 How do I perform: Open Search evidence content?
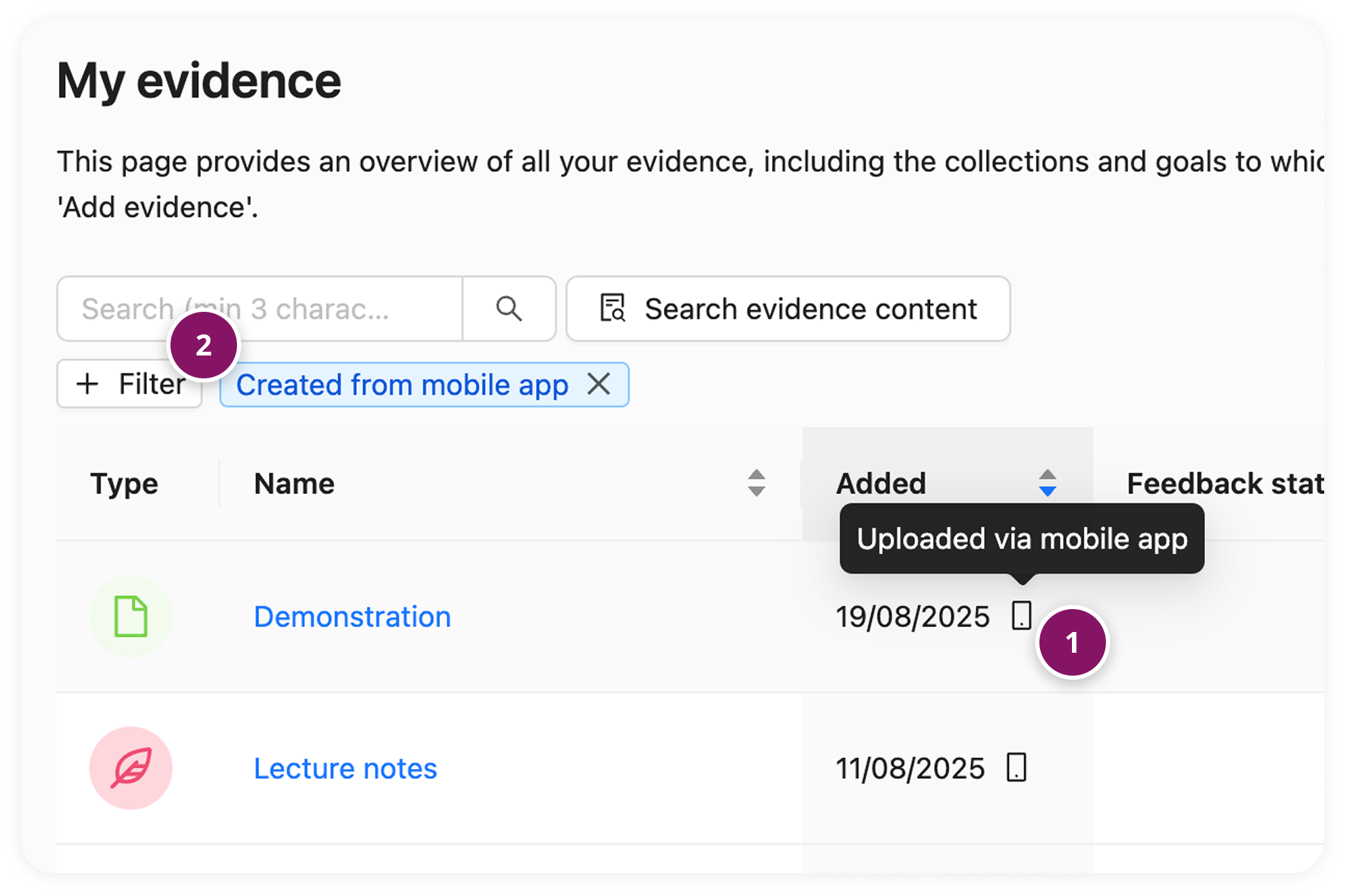click(x=788, y=309)
